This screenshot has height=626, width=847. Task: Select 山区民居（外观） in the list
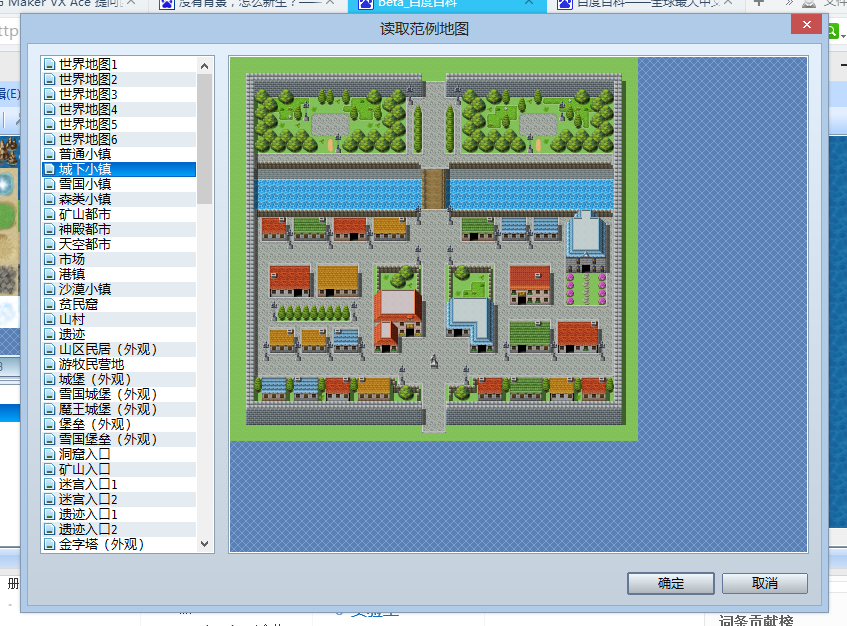point(119,349)
